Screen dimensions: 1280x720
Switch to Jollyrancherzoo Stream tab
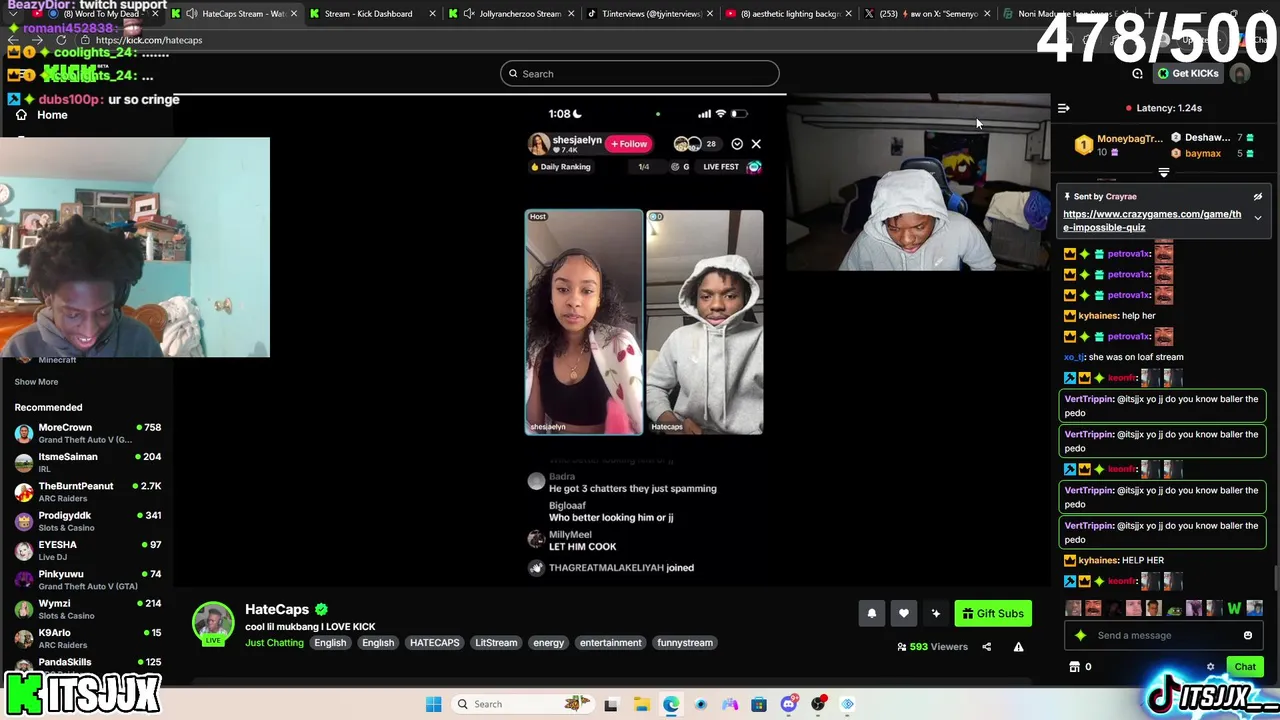(x=512, y=14)
